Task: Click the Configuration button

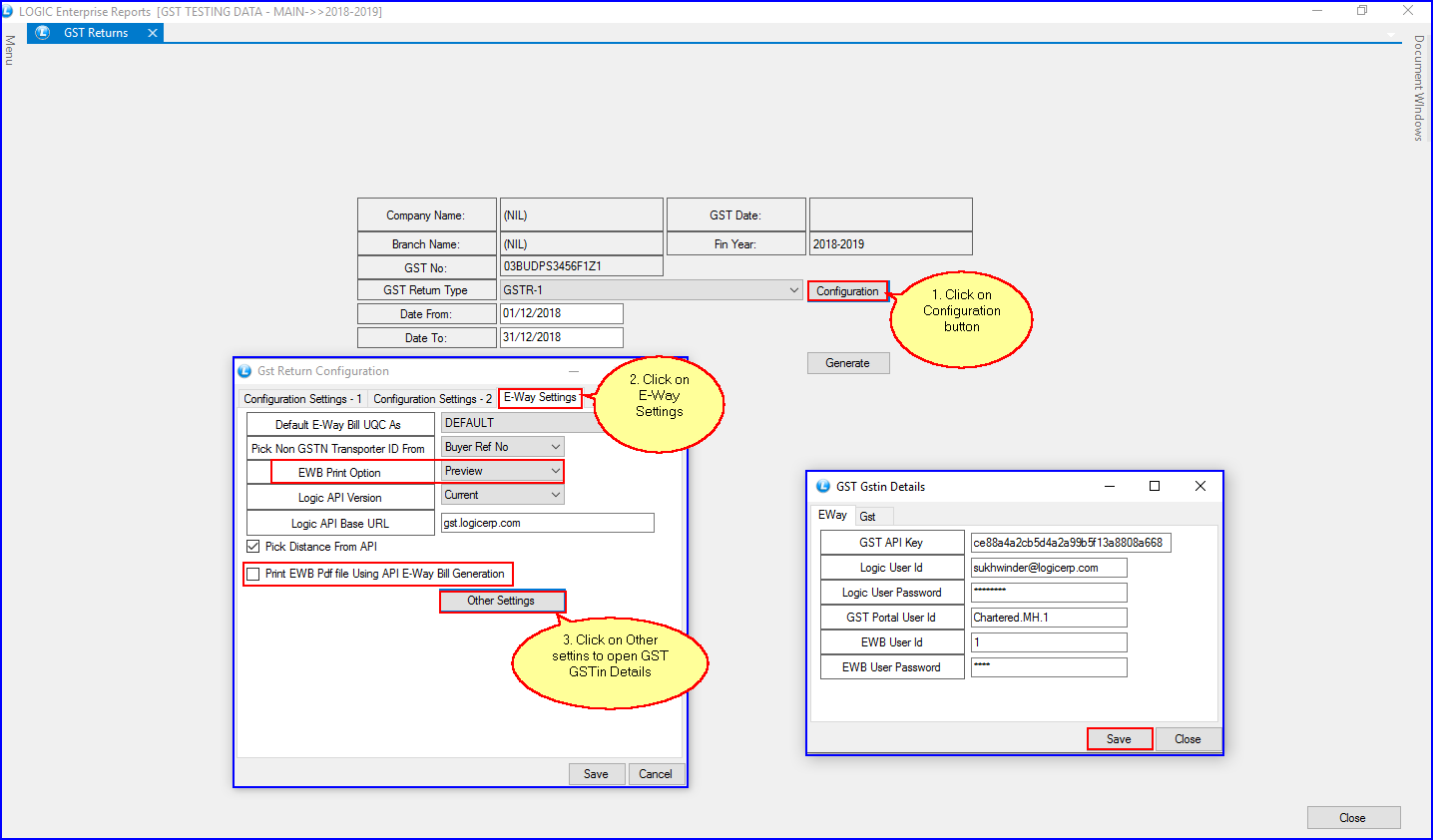Action: coord(847,291)
